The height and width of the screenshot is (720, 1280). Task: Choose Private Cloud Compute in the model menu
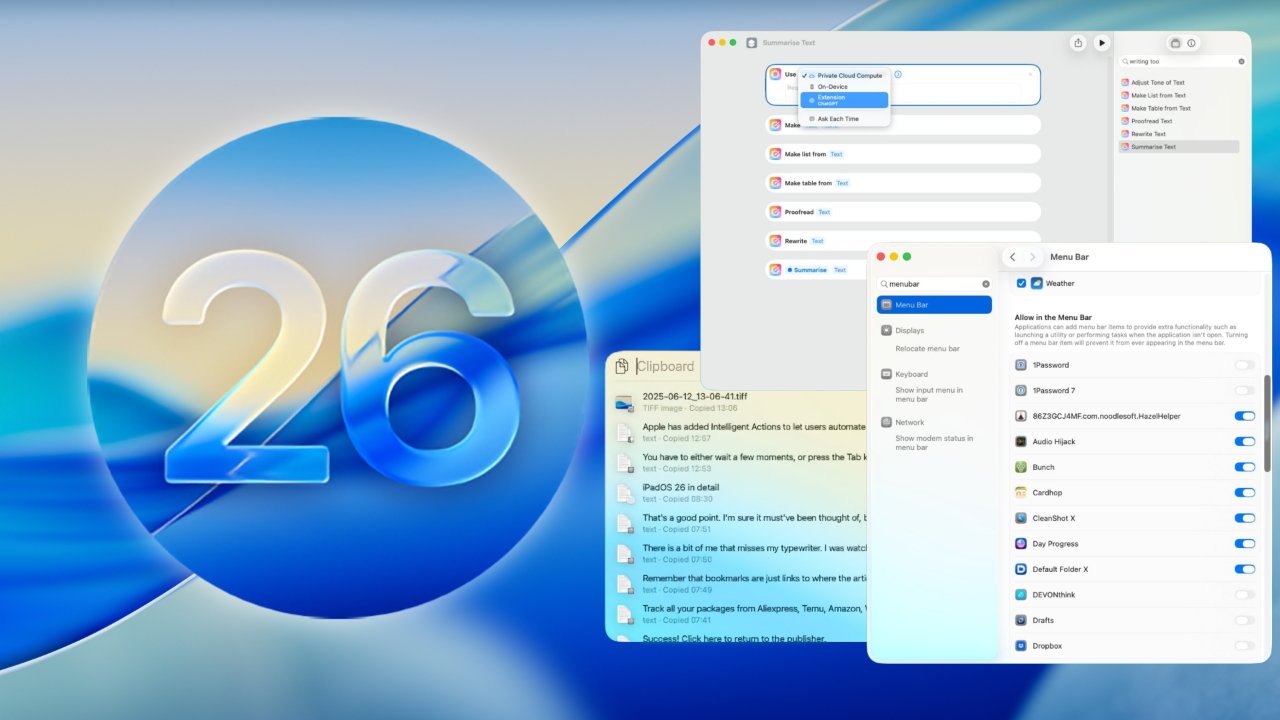pos(848,75)
